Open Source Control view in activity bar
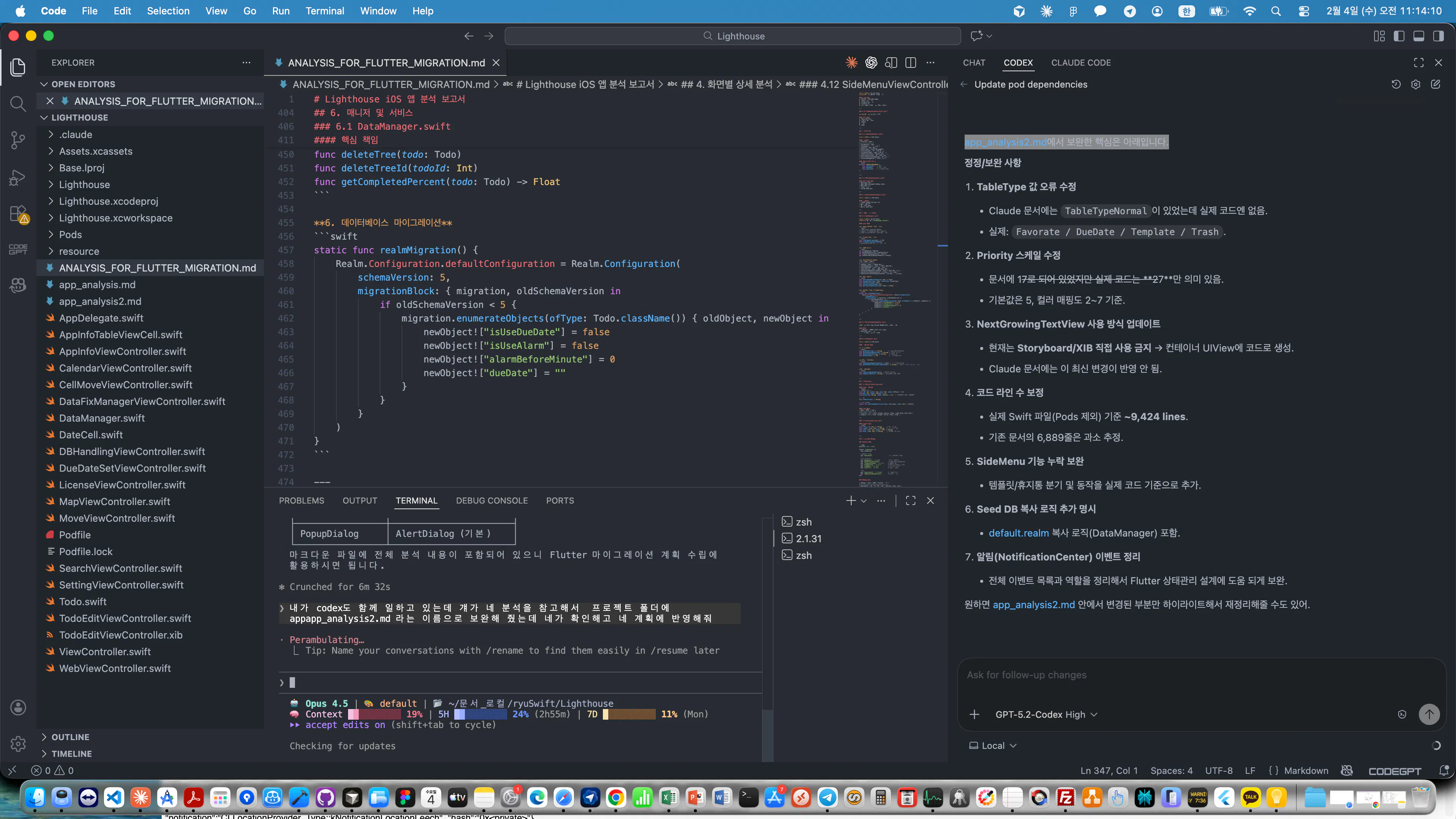1456x819 pixels. pos(18,140)
